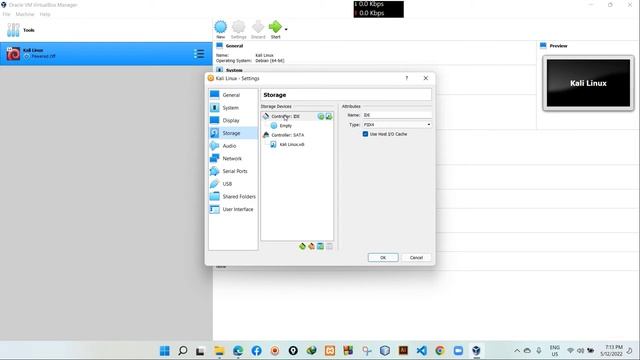Select Controller: SATA in storage tree

pyautogui.click(x=288, y=135)
